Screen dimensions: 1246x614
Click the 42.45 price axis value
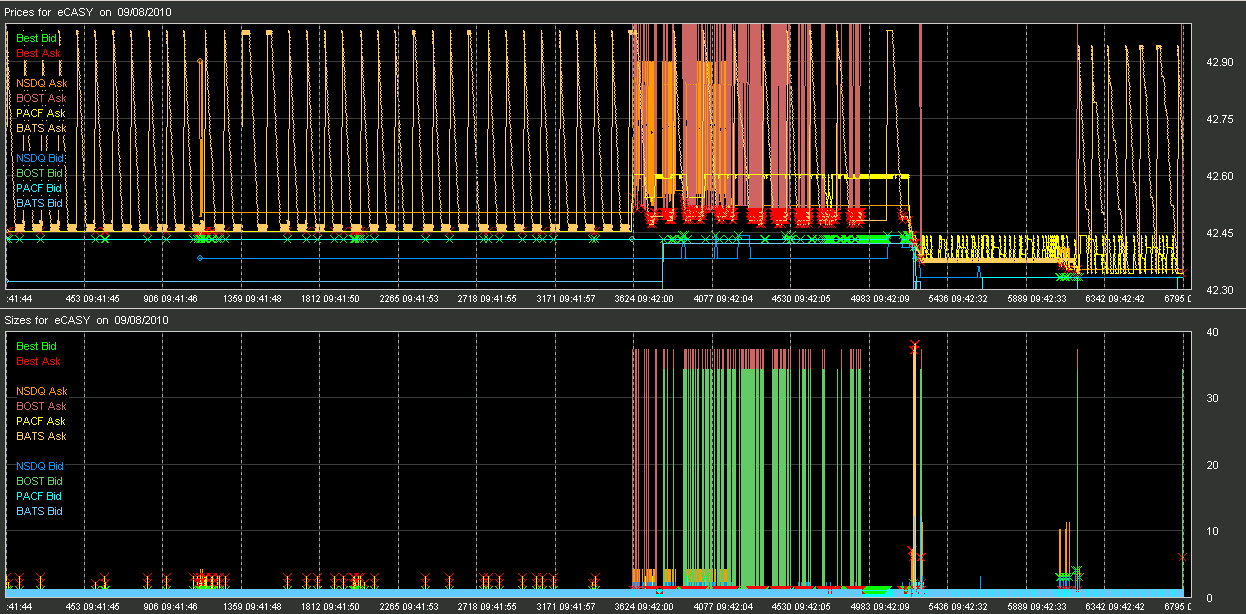click(1219, 233)
